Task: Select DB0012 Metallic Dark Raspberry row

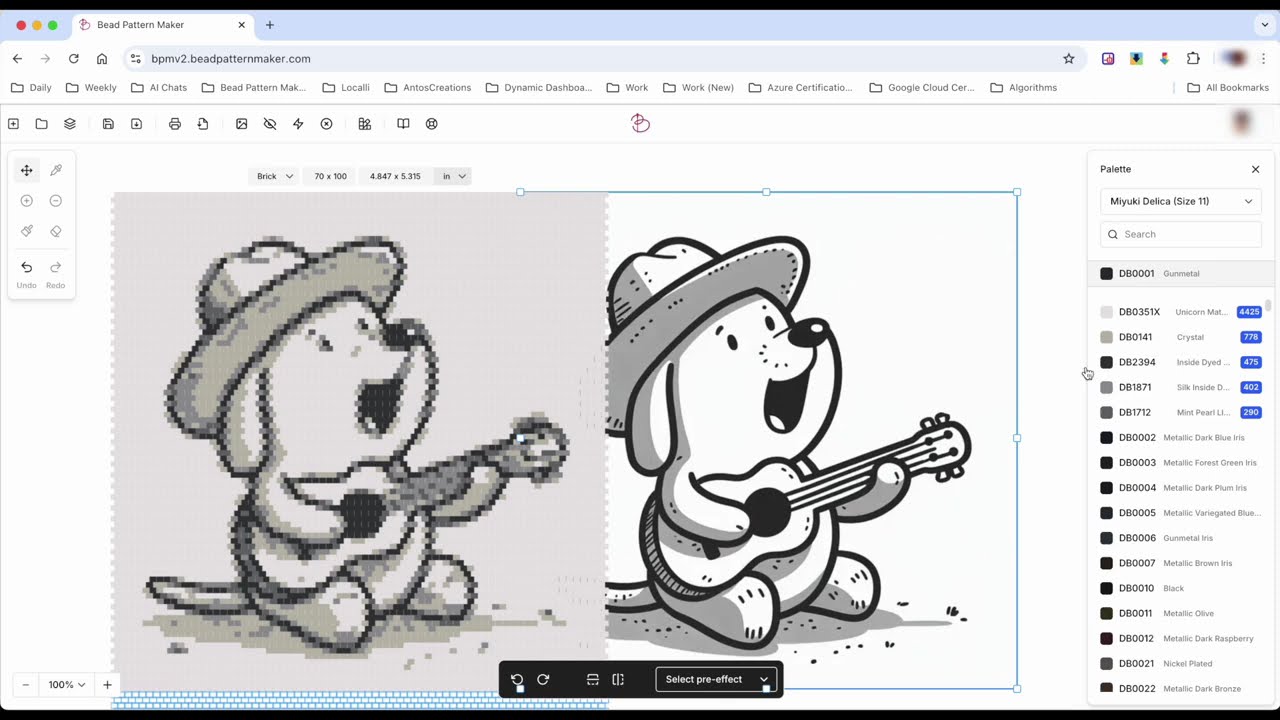Action: coord(1181,638)
